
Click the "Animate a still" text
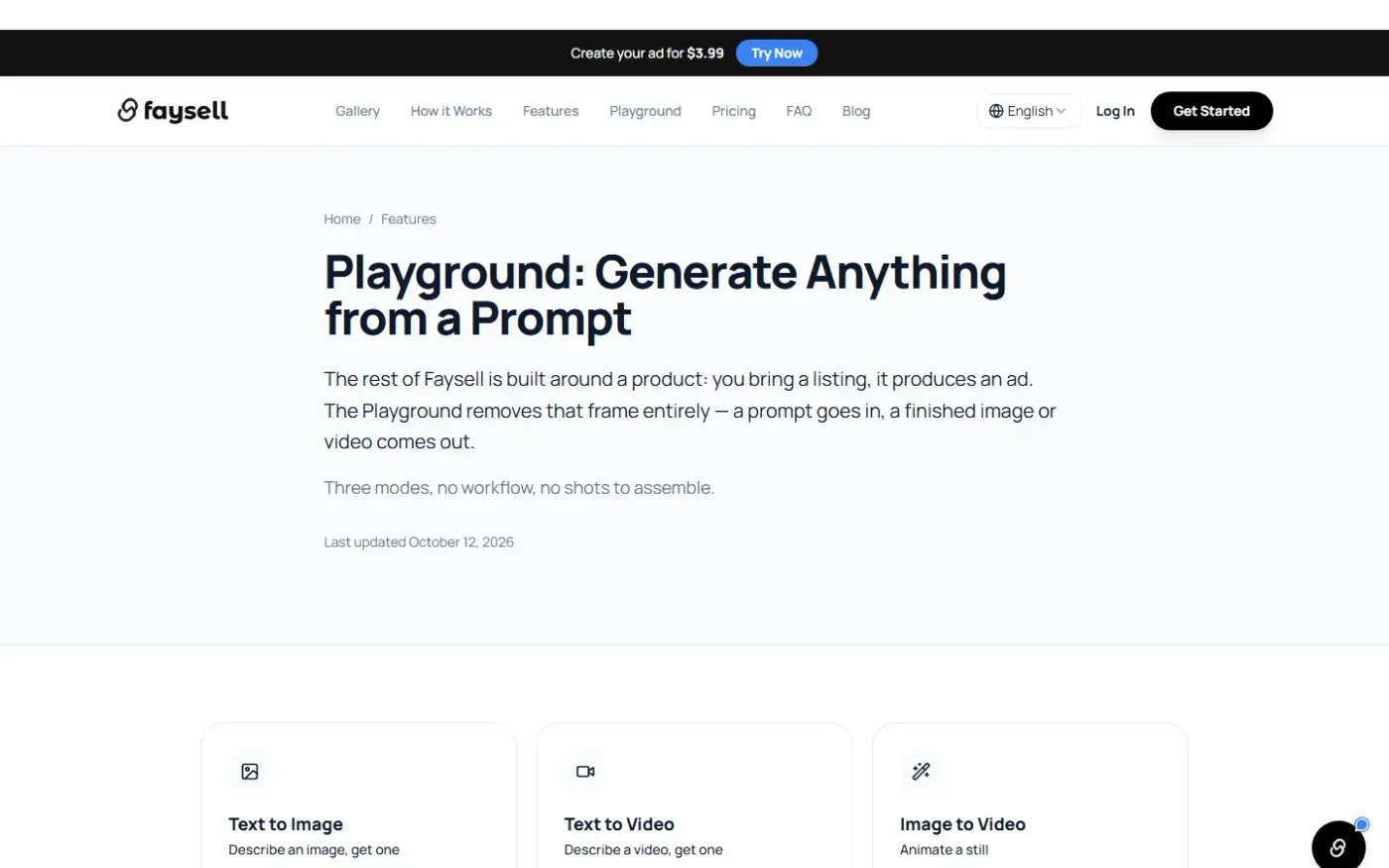(944, 850)
